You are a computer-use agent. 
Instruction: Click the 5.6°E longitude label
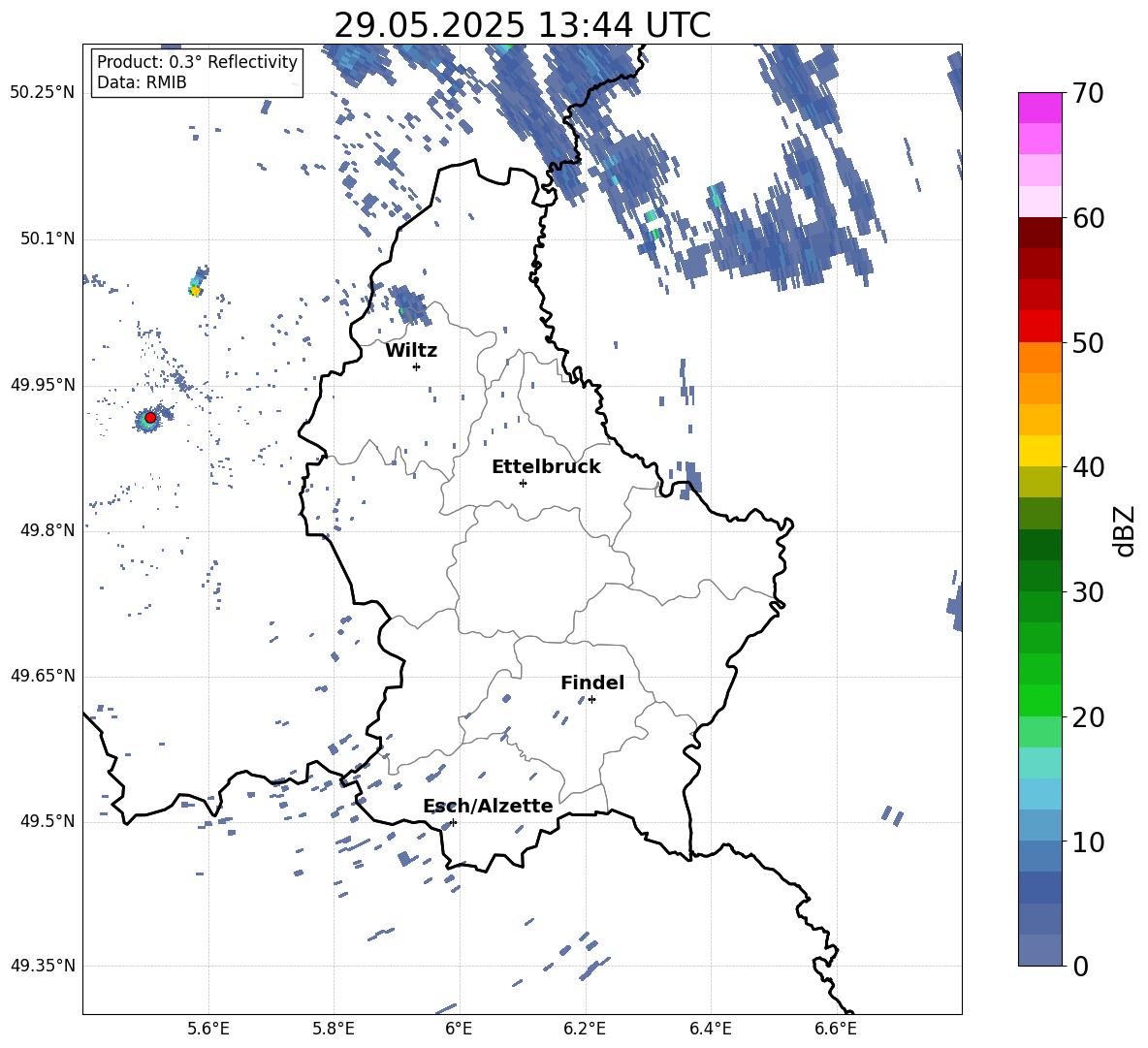pyautogui.click(x=208, y=1030)
